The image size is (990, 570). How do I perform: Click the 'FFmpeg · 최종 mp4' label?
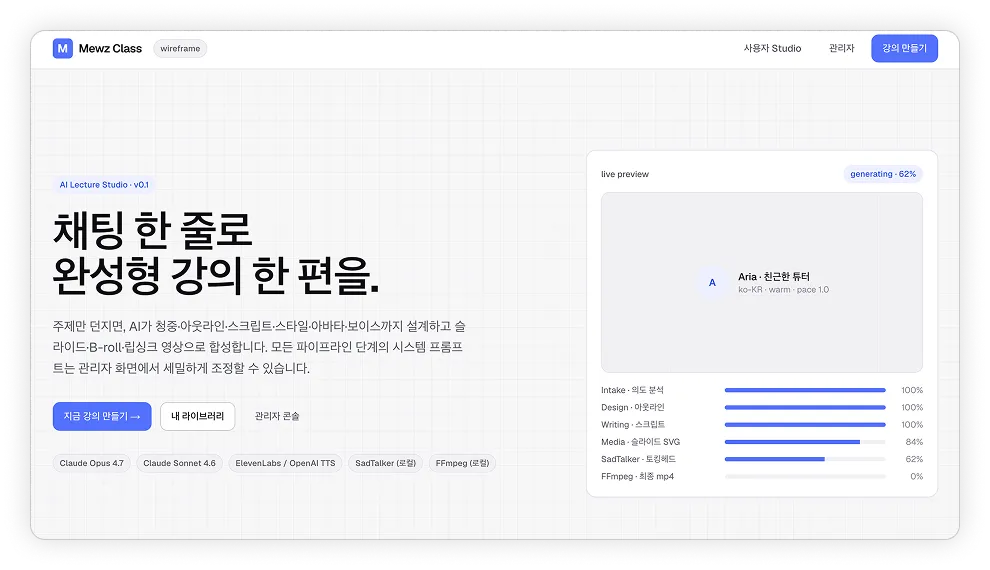coord(637,477)
